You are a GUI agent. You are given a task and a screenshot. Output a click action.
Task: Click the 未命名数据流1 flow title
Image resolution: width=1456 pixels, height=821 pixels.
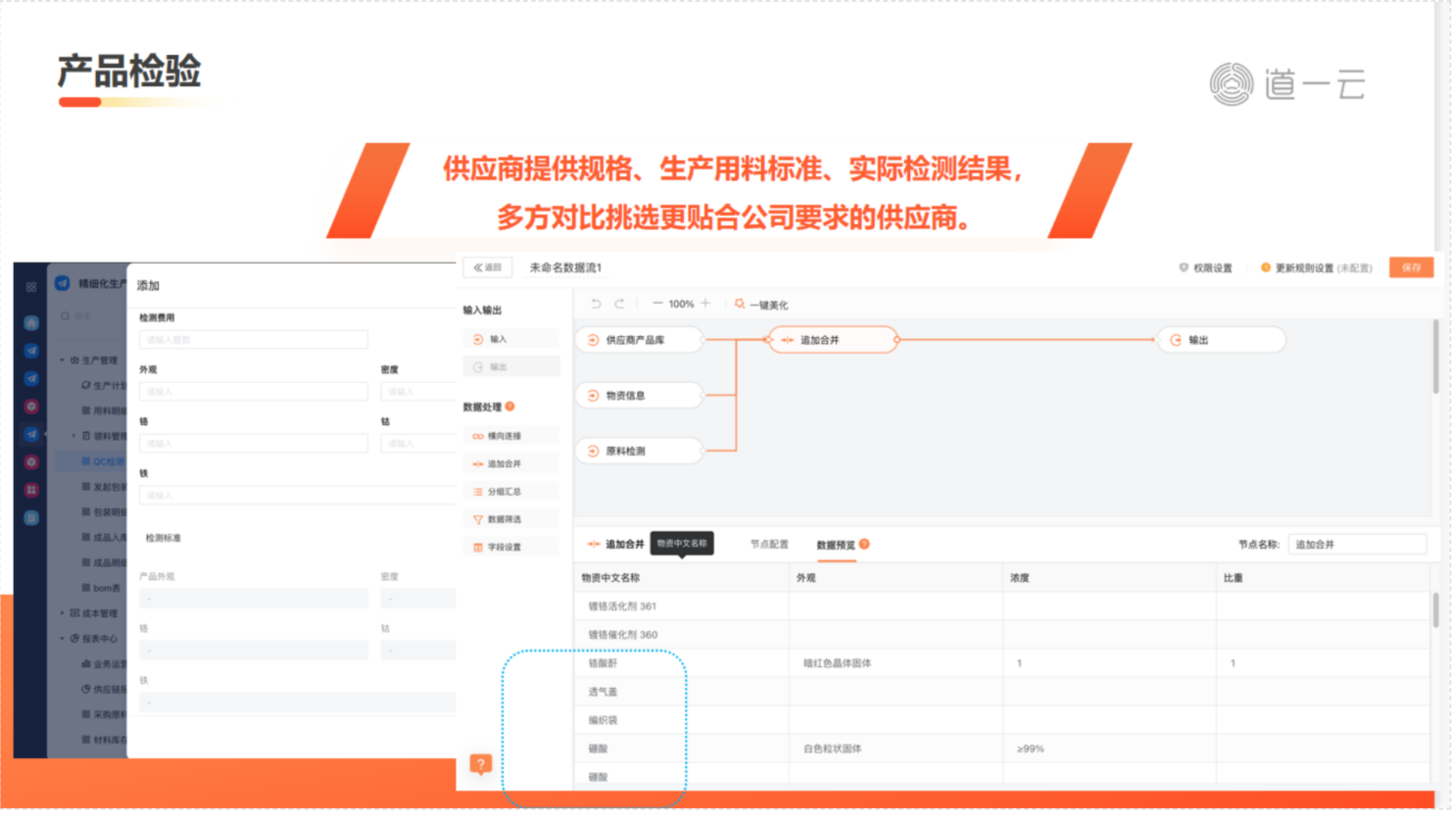(565, 267)
